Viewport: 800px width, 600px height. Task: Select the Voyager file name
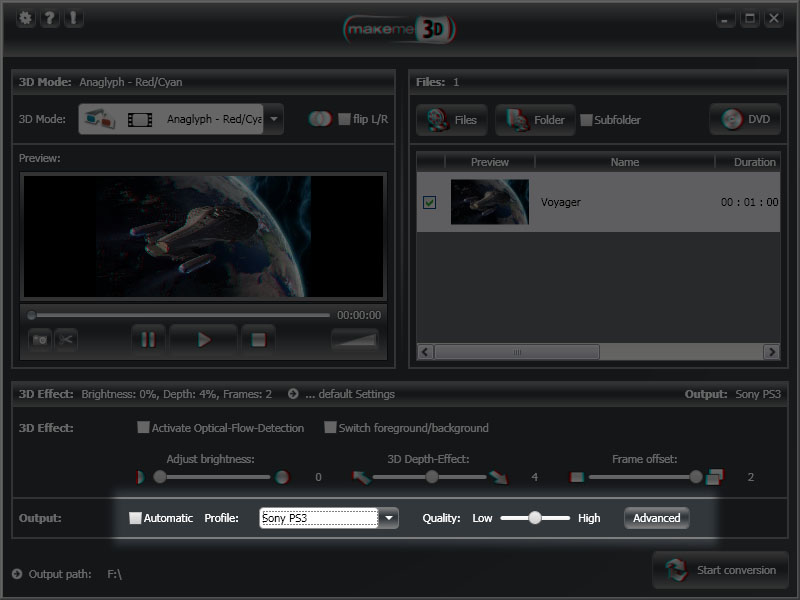pyautogui.click(x=561, y=202)
